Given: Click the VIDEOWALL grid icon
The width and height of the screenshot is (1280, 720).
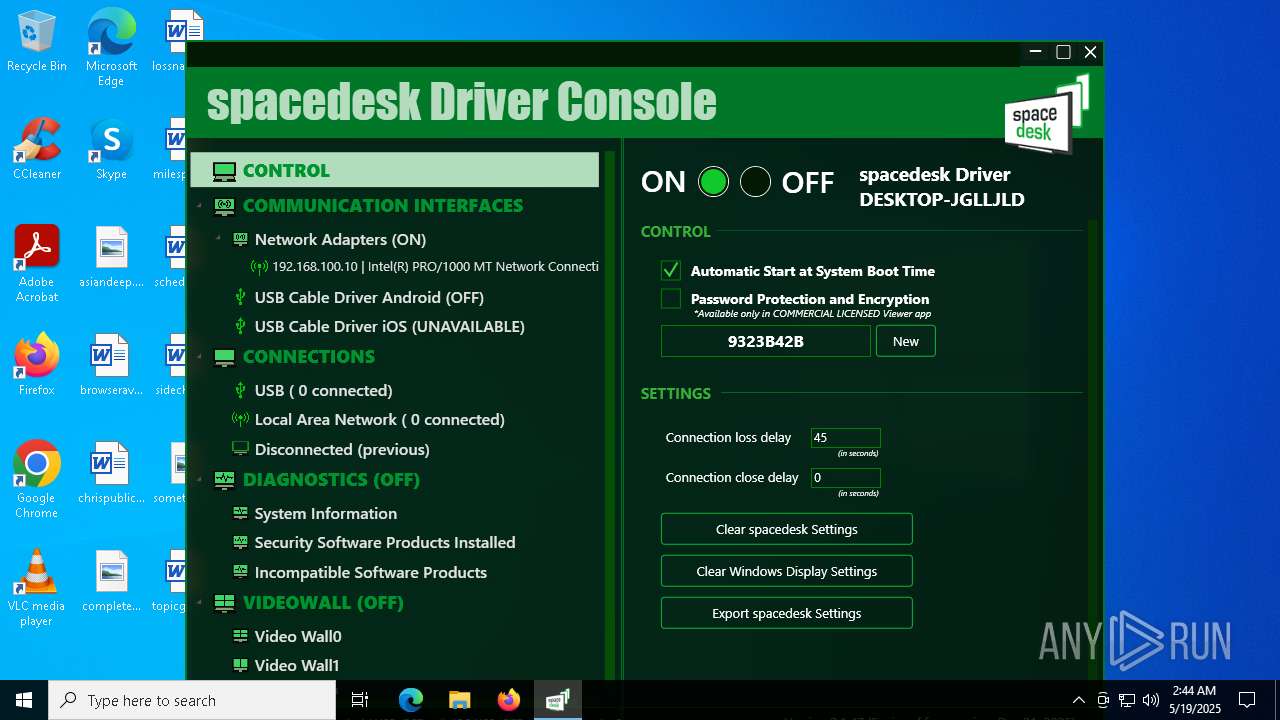Looking at the screenshot, I should click(224, 603).
